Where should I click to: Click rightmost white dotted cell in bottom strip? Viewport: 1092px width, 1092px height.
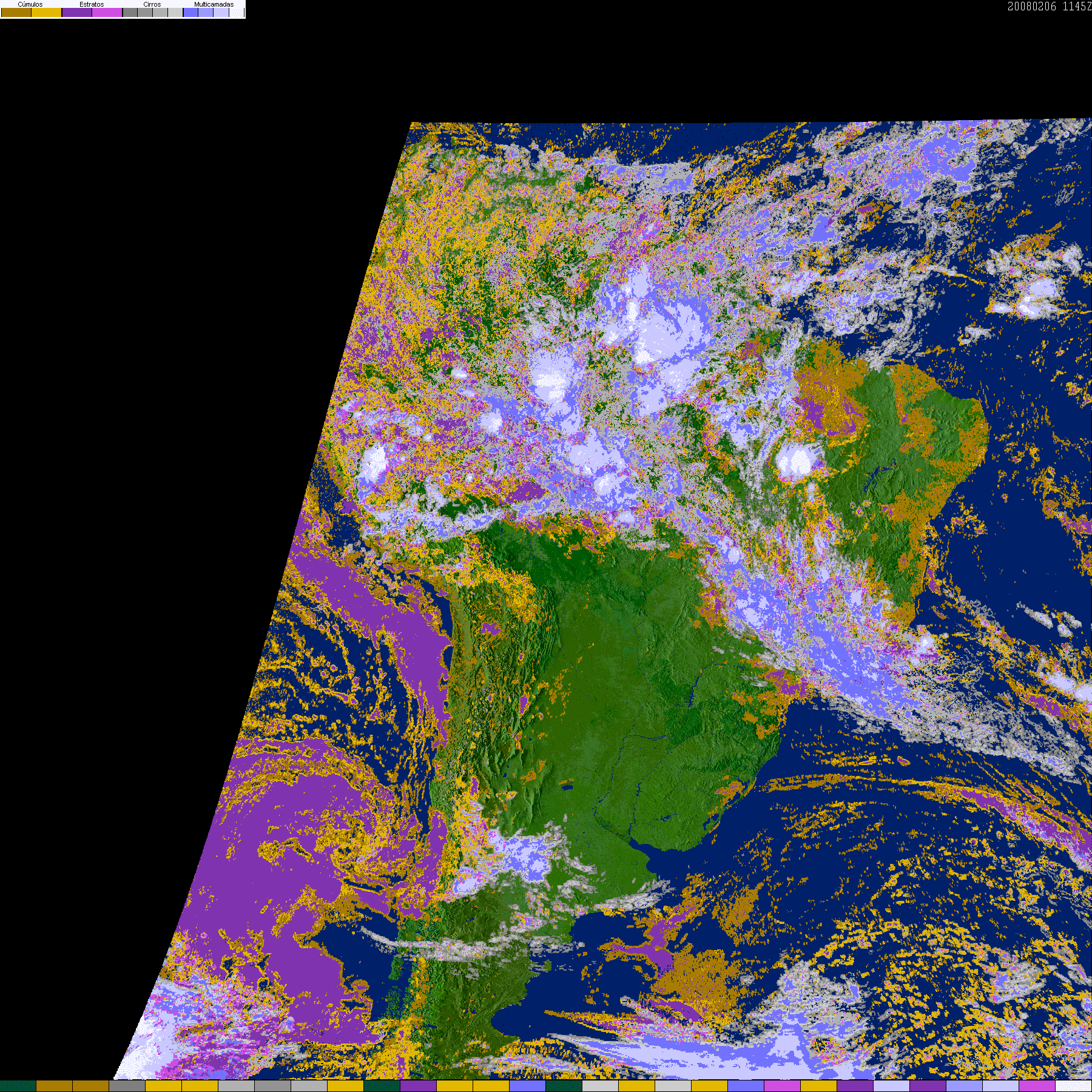(1074, 1086)
